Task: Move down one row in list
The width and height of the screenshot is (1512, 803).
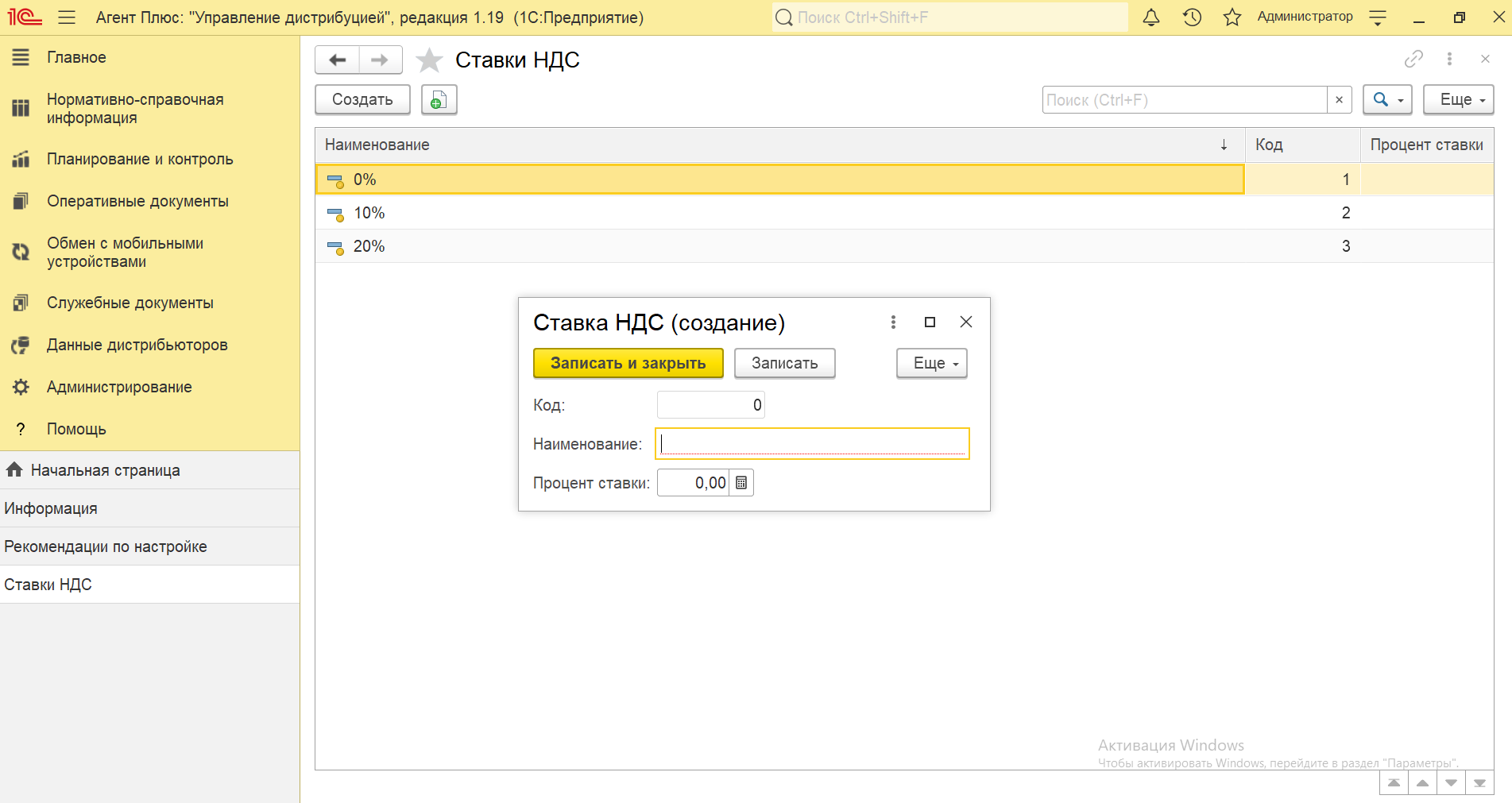Action: (1451, 783)
